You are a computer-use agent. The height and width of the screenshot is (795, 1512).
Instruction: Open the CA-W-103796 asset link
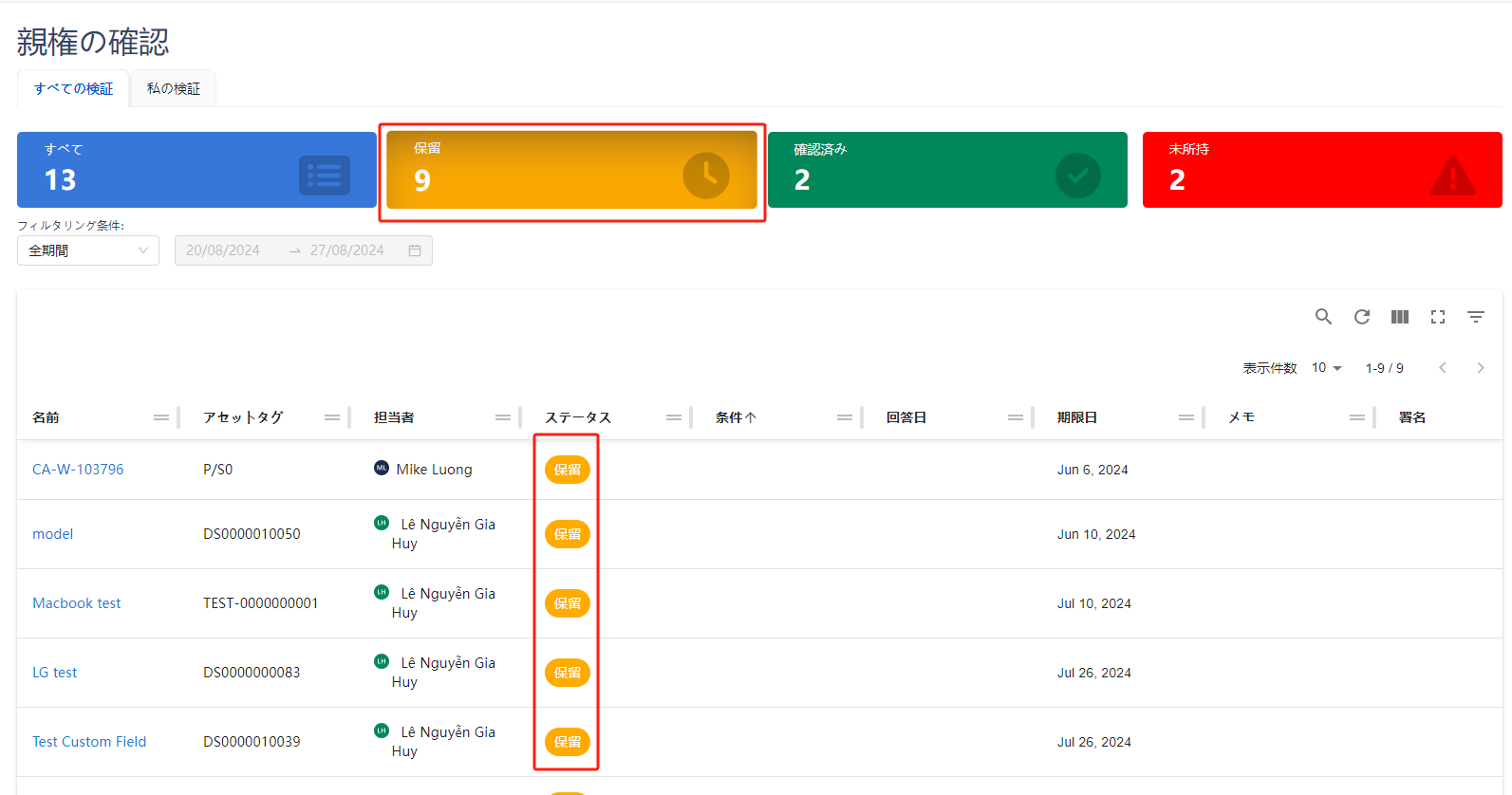click(78, 470)
